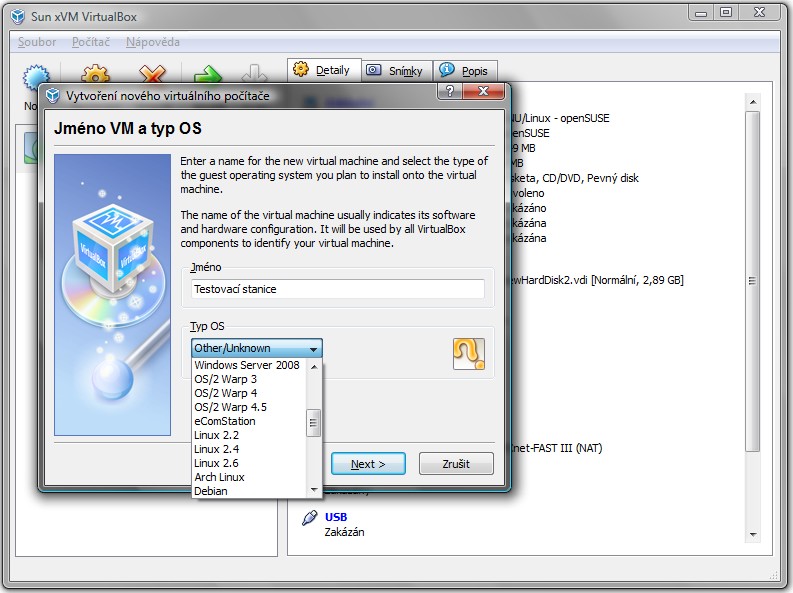Click the Jméno field containing Testovací stanice
Screen dimensions: 793x593
[338, 289]
